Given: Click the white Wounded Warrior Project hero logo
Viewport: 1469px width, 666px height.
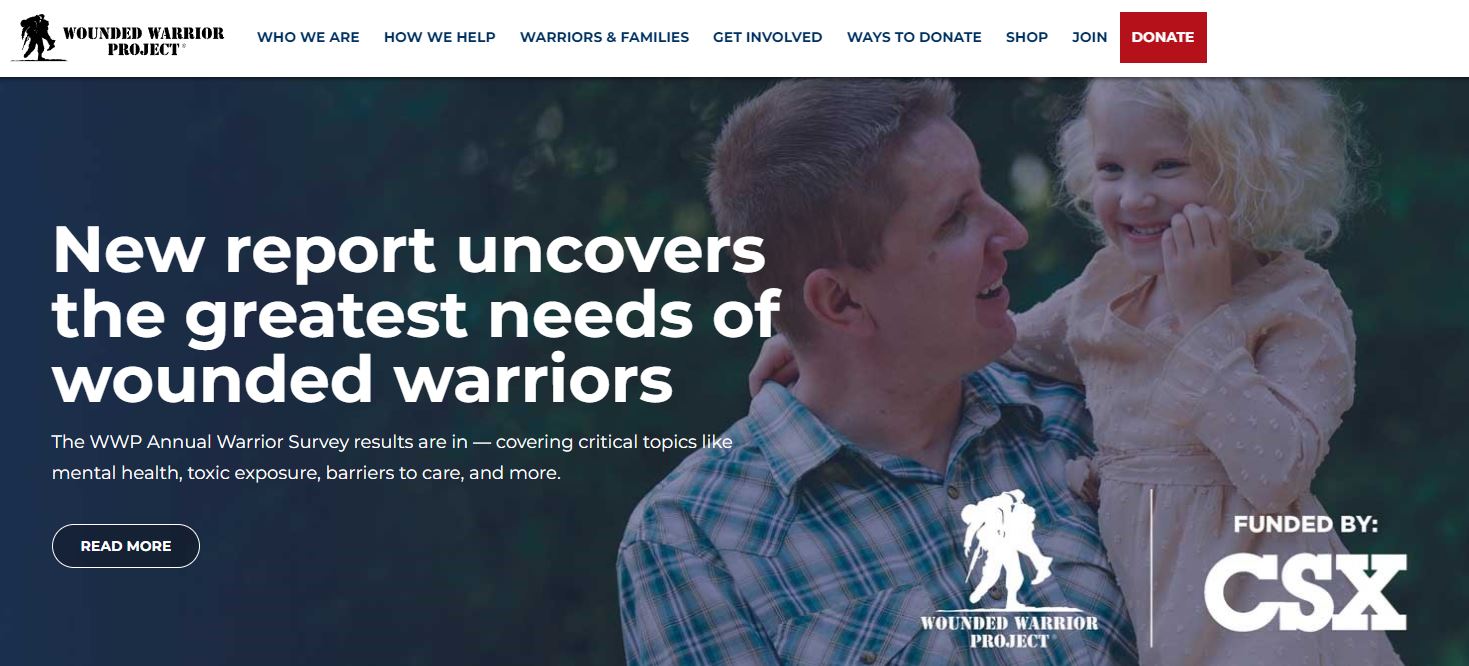Looking at the screenshot, I should tap(1009, 569).
